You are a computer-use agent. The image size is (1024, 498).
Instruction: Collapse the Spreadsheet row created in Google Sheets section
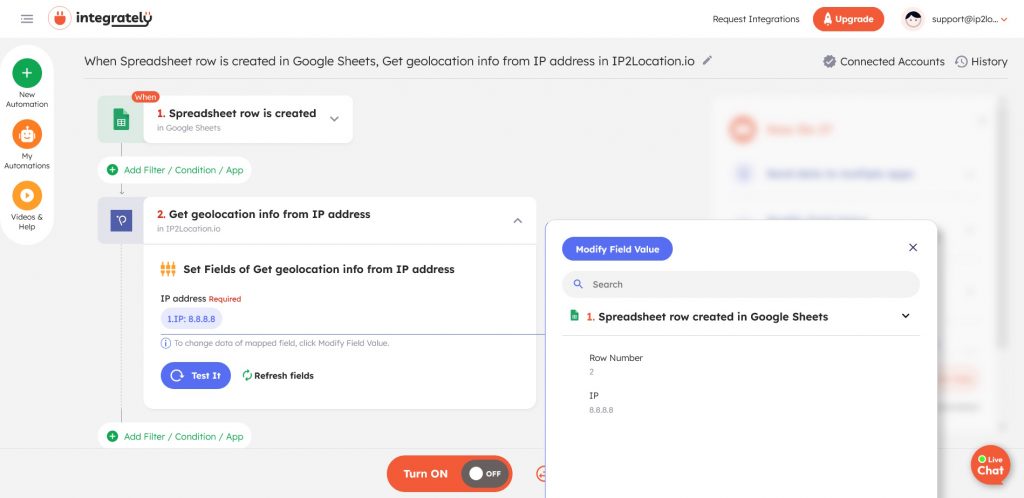click(906, 316)
